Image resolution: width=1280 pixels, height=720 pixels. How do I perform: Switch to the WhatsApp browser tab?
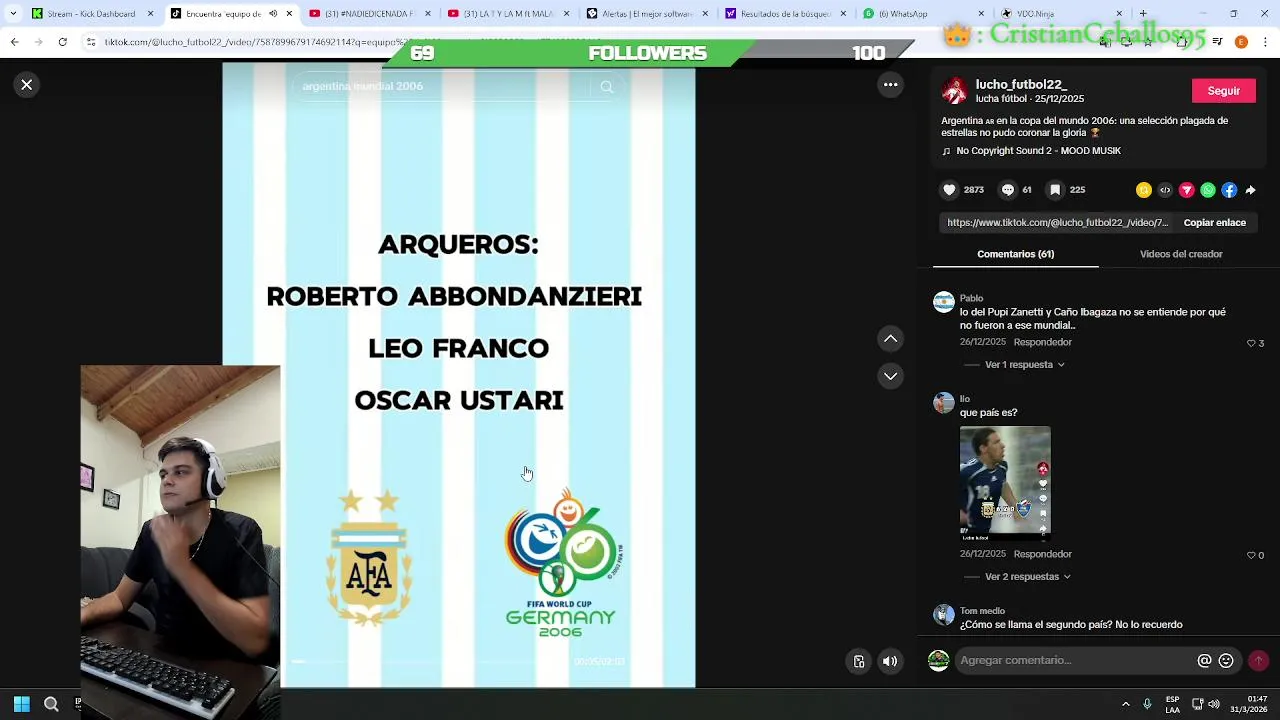click(924, 14)
